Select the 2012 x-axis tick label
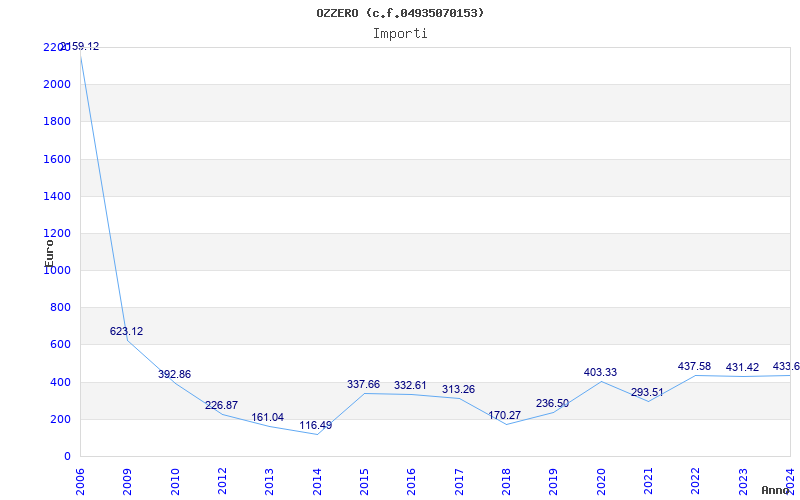The width and height of the screenshot is (800, 500). (x=222, y=482)
